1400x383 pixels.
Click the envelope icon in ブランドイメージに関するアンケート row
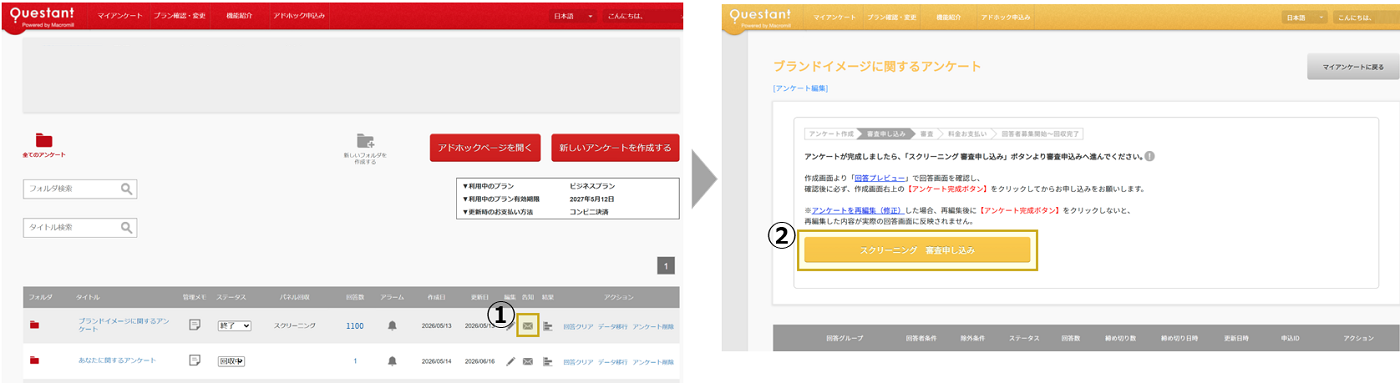[528, 325]
